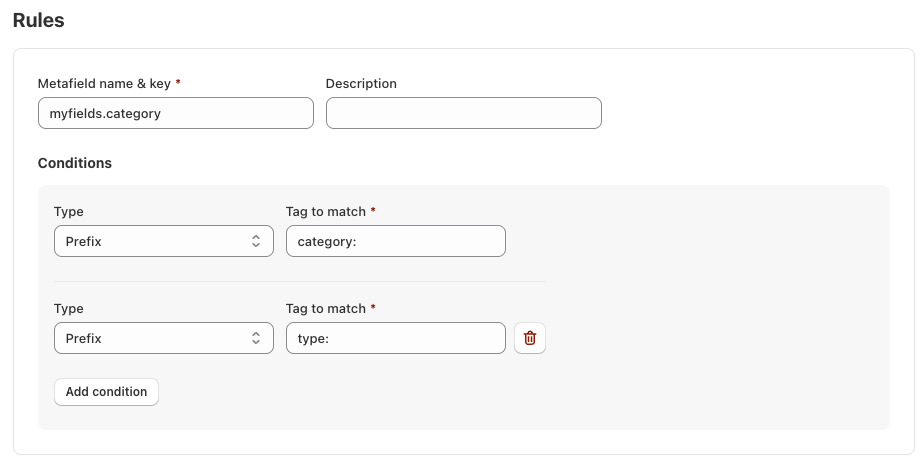
Task: Click the Type label above first condition
Action: (68, 212)
